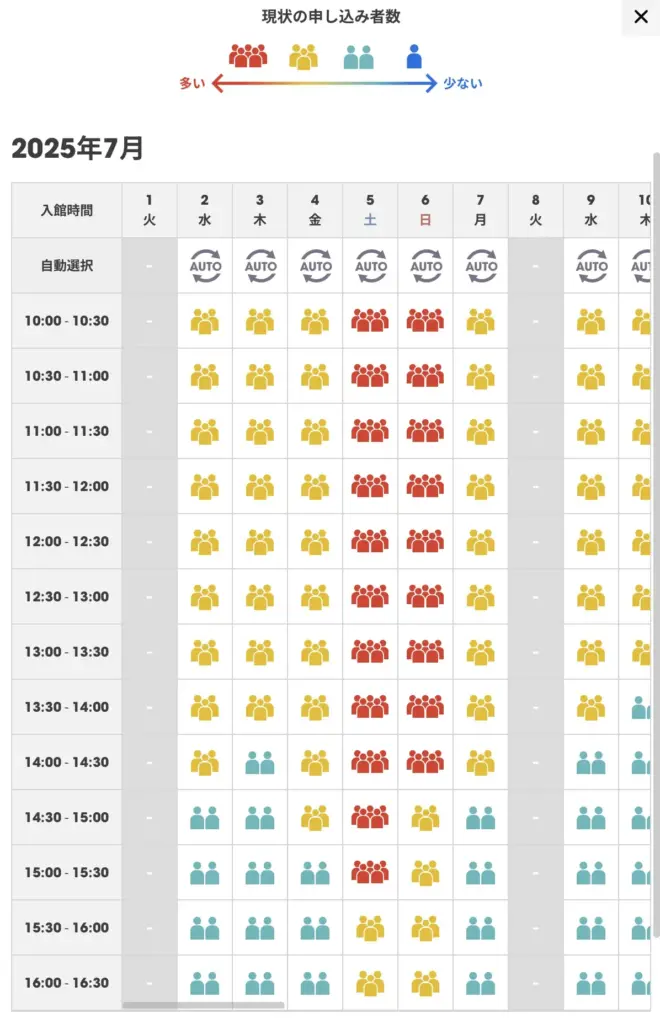660x1024 pixels.
Task: Pick yellow 10:30-11:00 slot on July 3
Action: [x=260, y=376]
